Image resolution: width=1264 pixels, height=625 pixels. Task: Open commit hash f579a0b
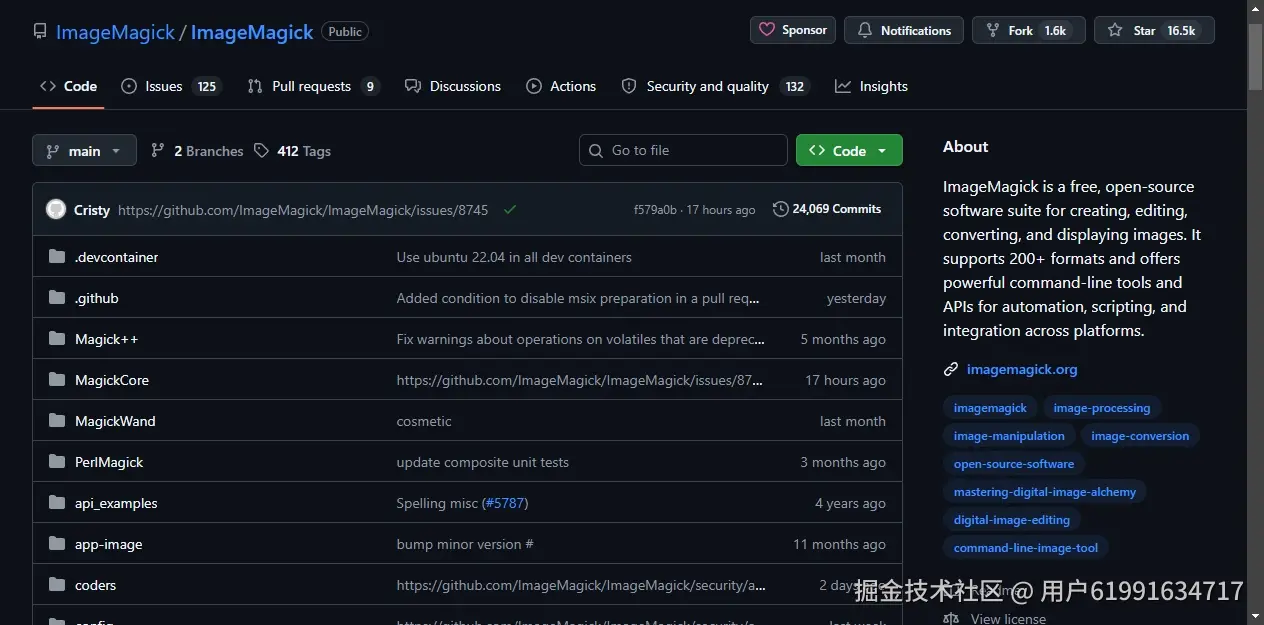click(655, 210)
